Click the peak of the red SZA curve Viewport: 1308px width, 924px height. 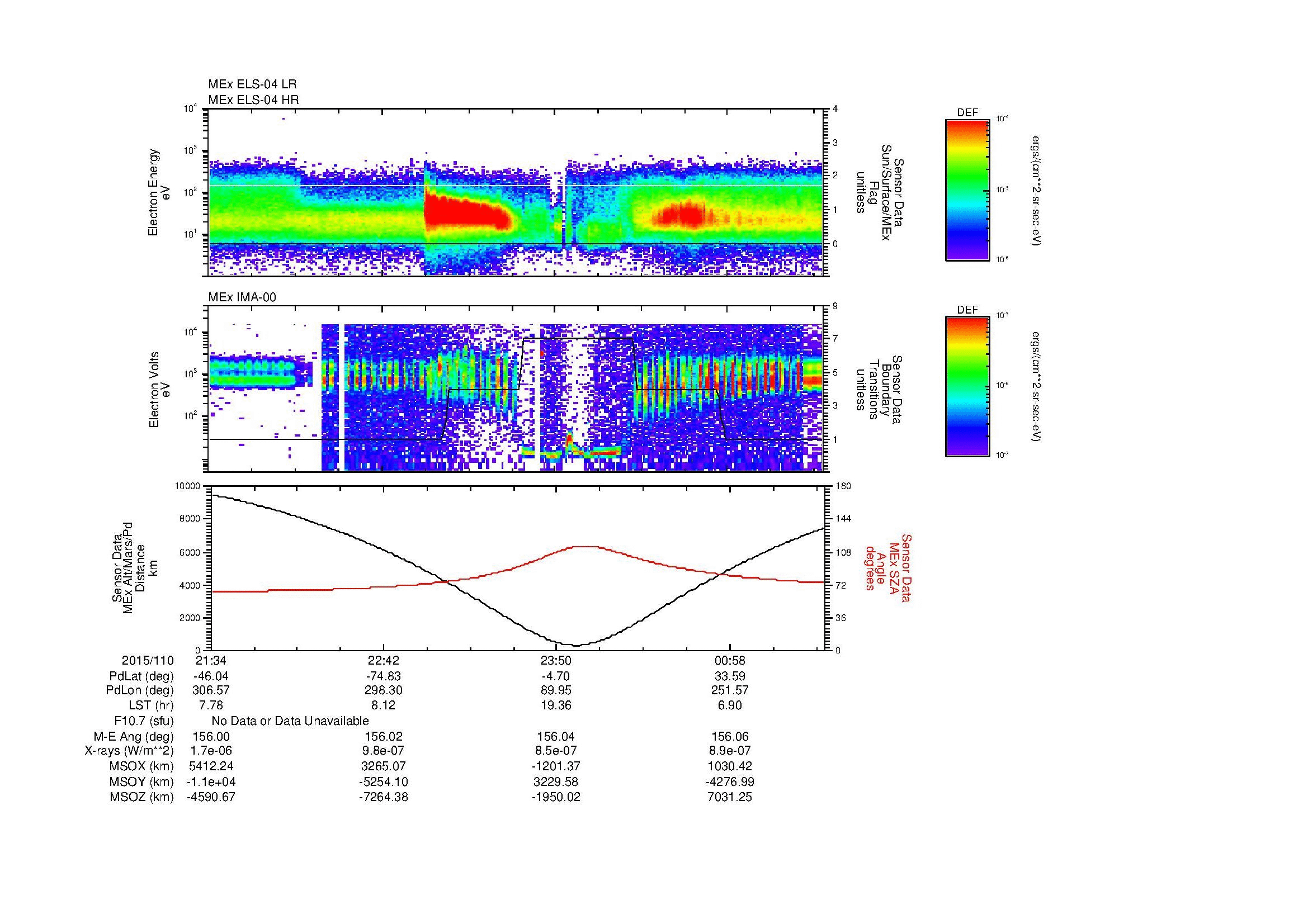(585, 547)
